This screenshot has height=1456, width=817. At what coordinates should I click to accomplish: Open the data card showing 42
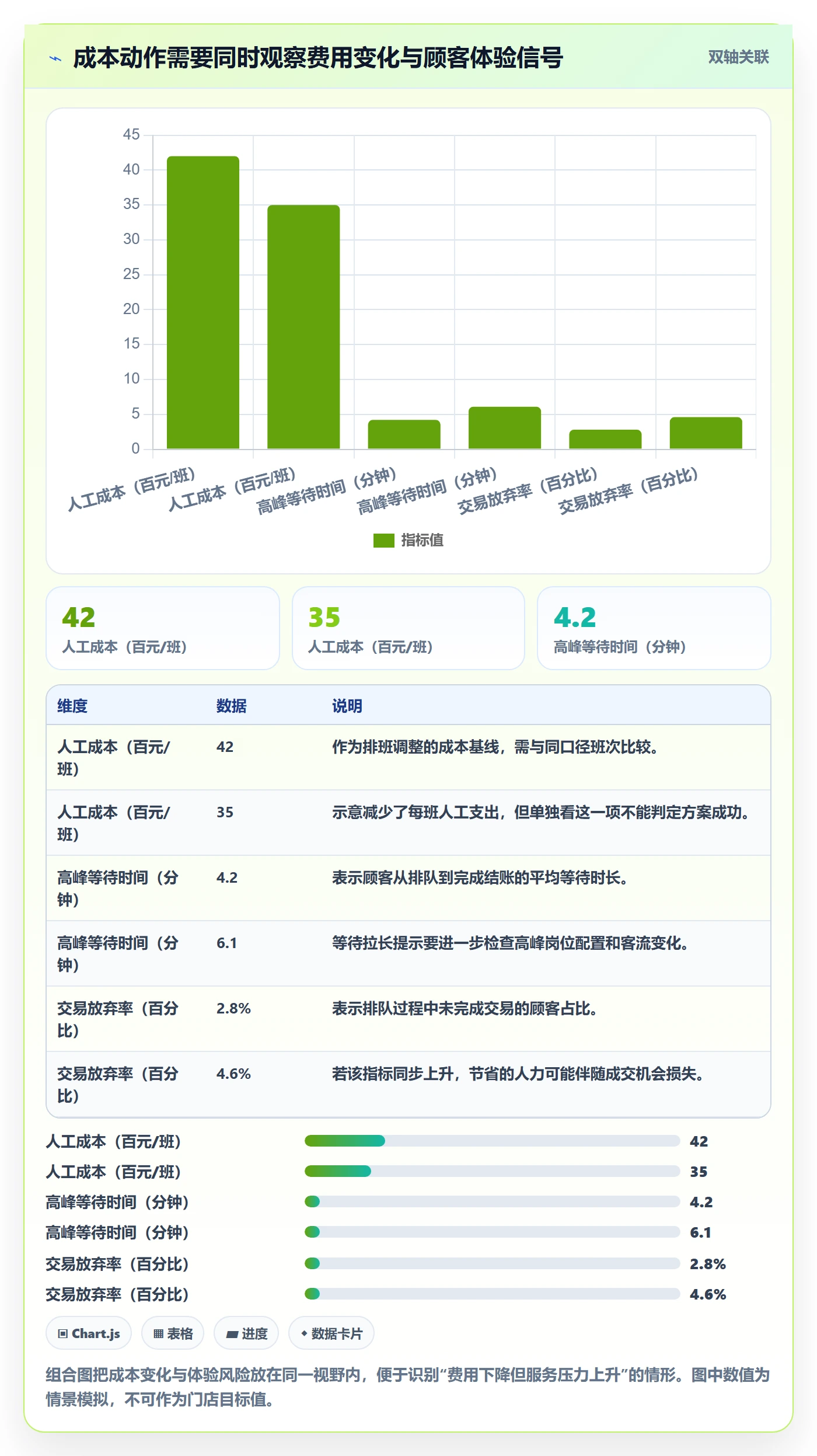(163, 628)
